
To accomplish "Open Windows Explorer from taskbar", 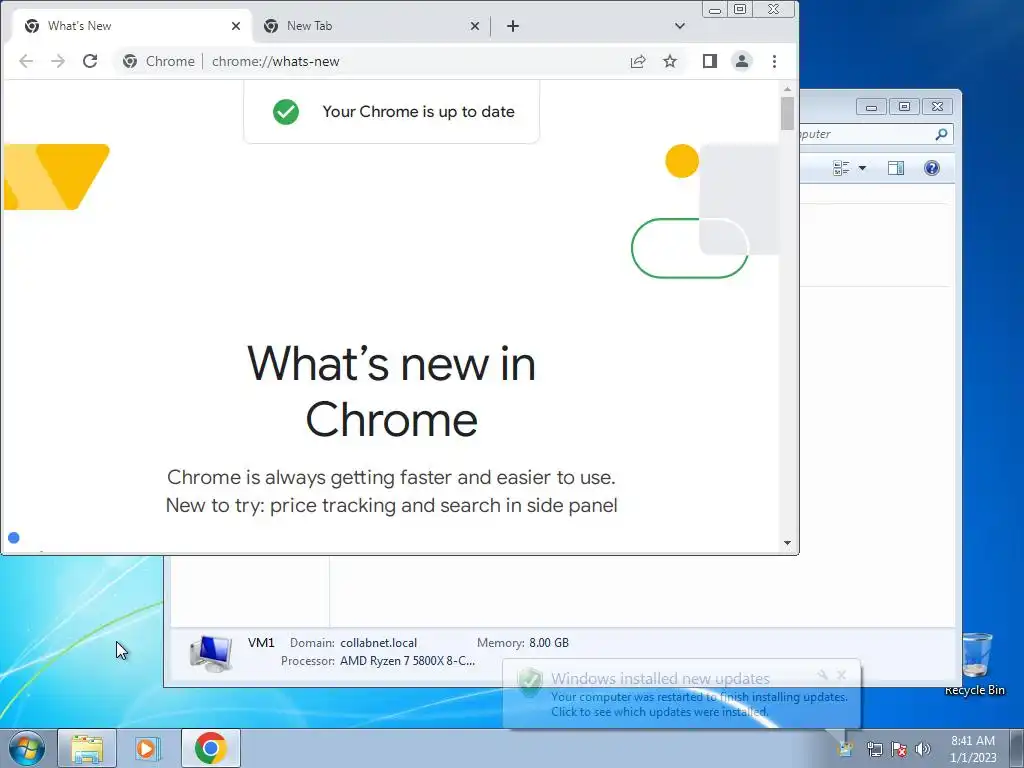I will pos(87,748).
